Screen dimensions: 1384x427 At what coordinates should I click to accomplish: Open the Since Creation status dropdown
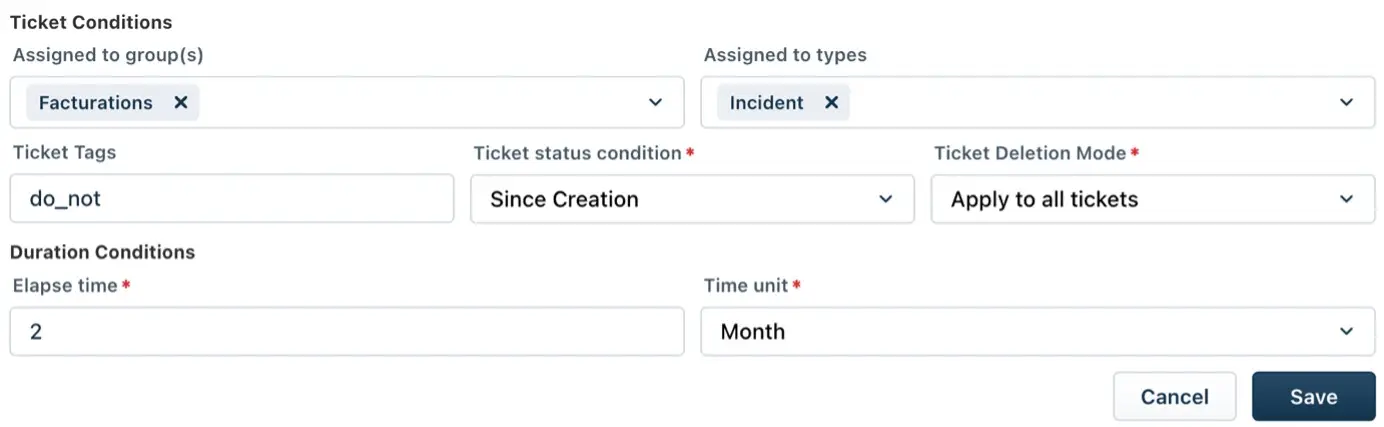tap(692, 199)
